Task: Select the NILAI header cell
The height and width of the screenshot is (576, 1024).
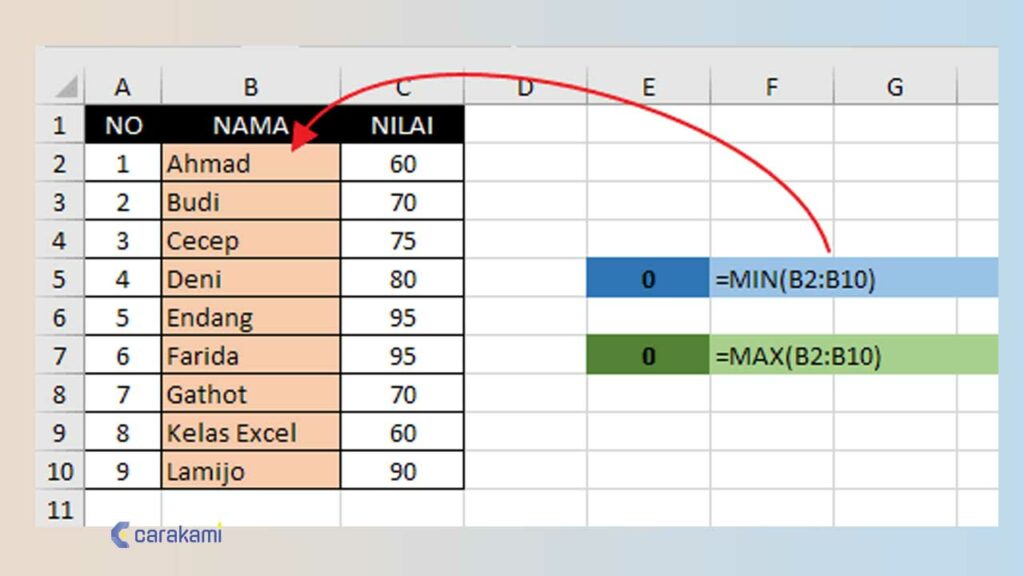Action: [x=402, y=125]
